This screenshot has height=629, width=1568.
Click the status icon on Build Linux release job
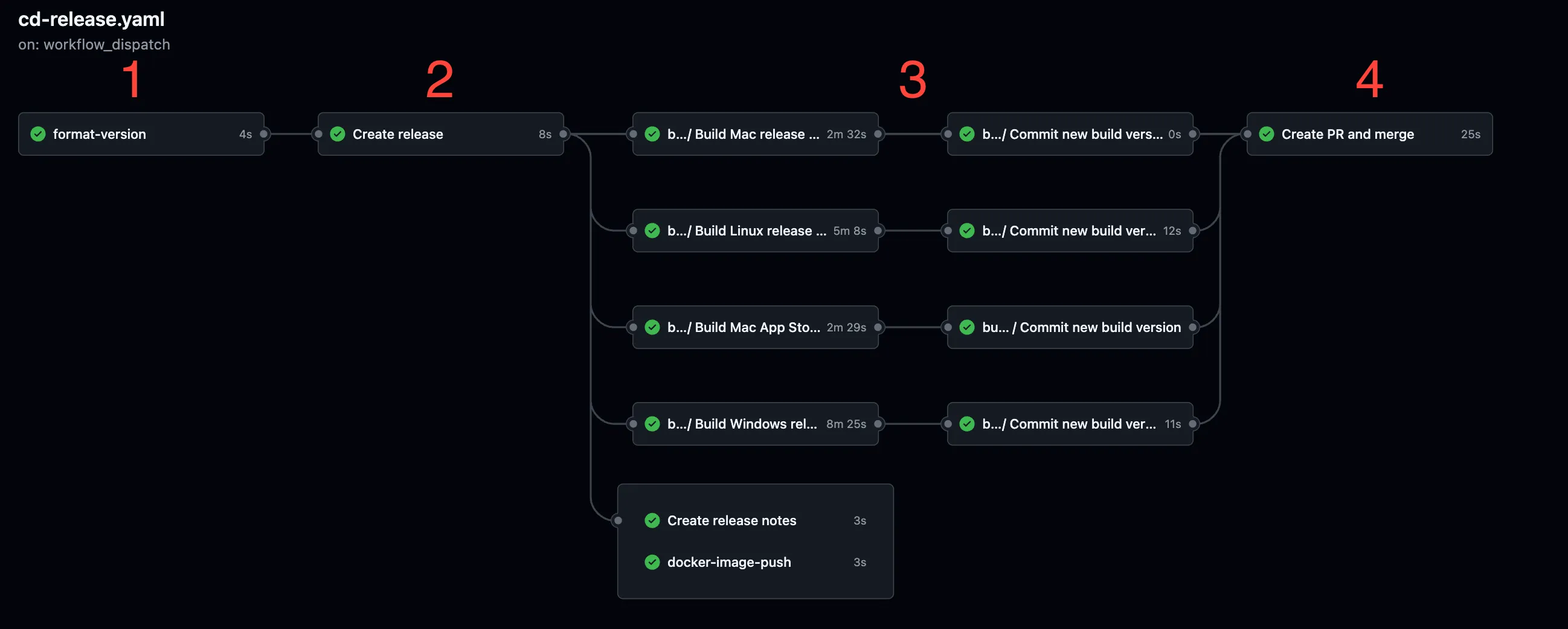point(652,231)
